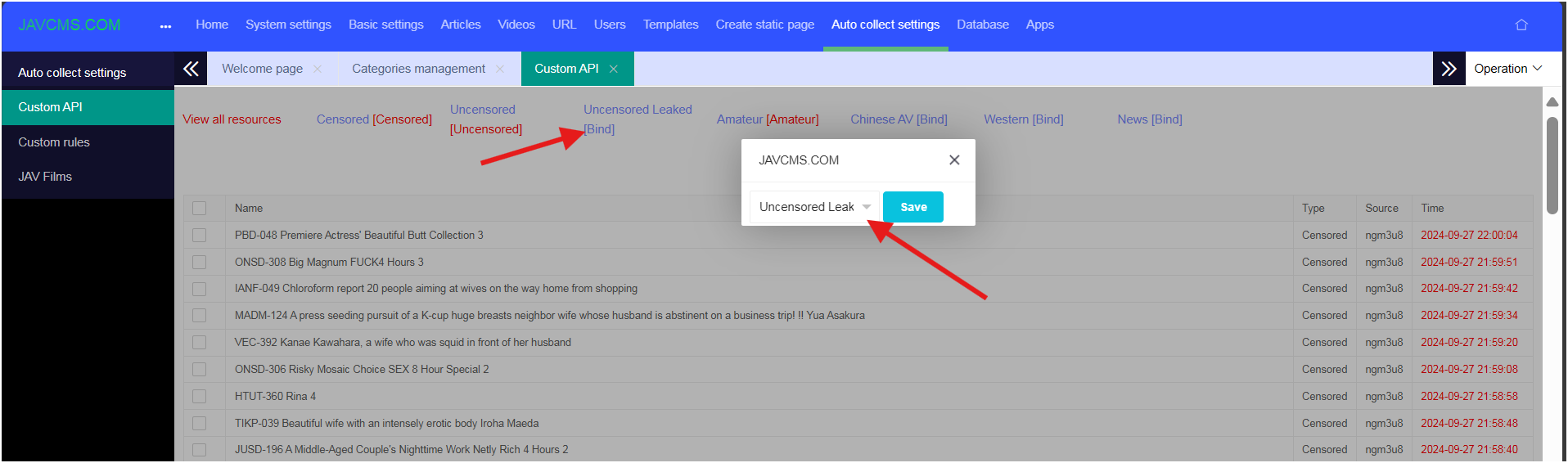Check the box for PBD-048 row
Screen dimensions: 1568x463
click(200, 236)
